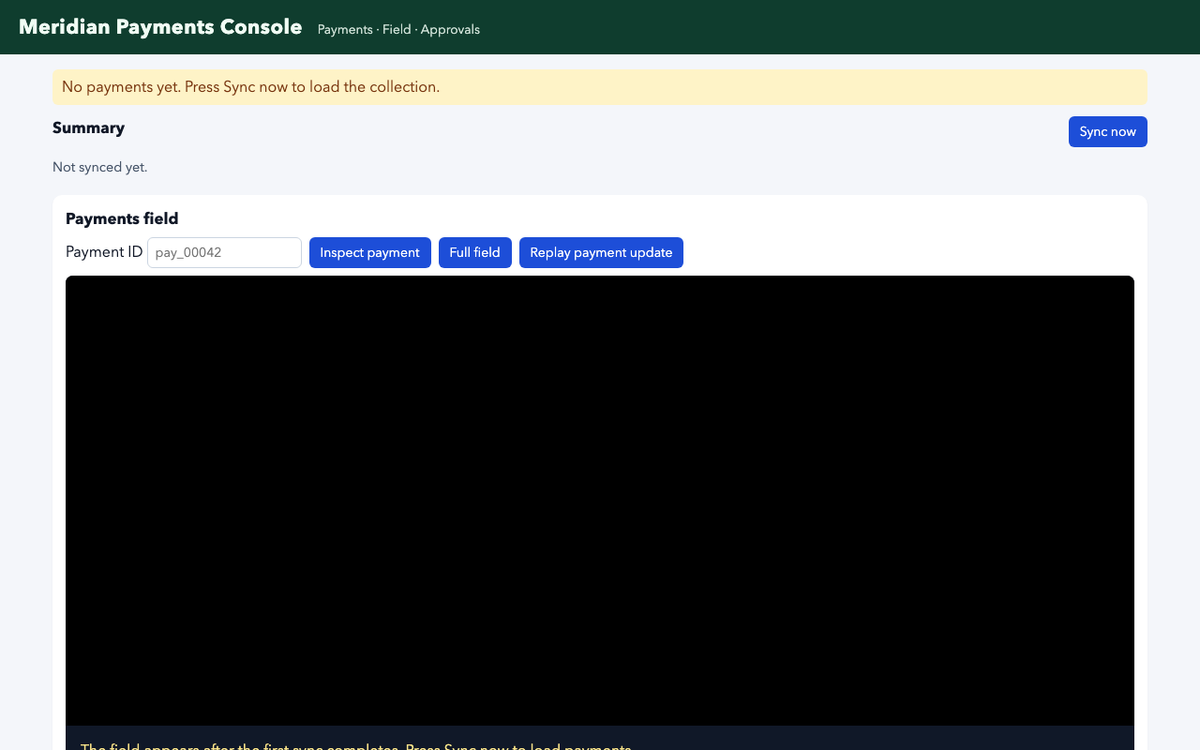1200x750 pixels.
Task: Focus the Payment ID input field
Action: [224, 253]
